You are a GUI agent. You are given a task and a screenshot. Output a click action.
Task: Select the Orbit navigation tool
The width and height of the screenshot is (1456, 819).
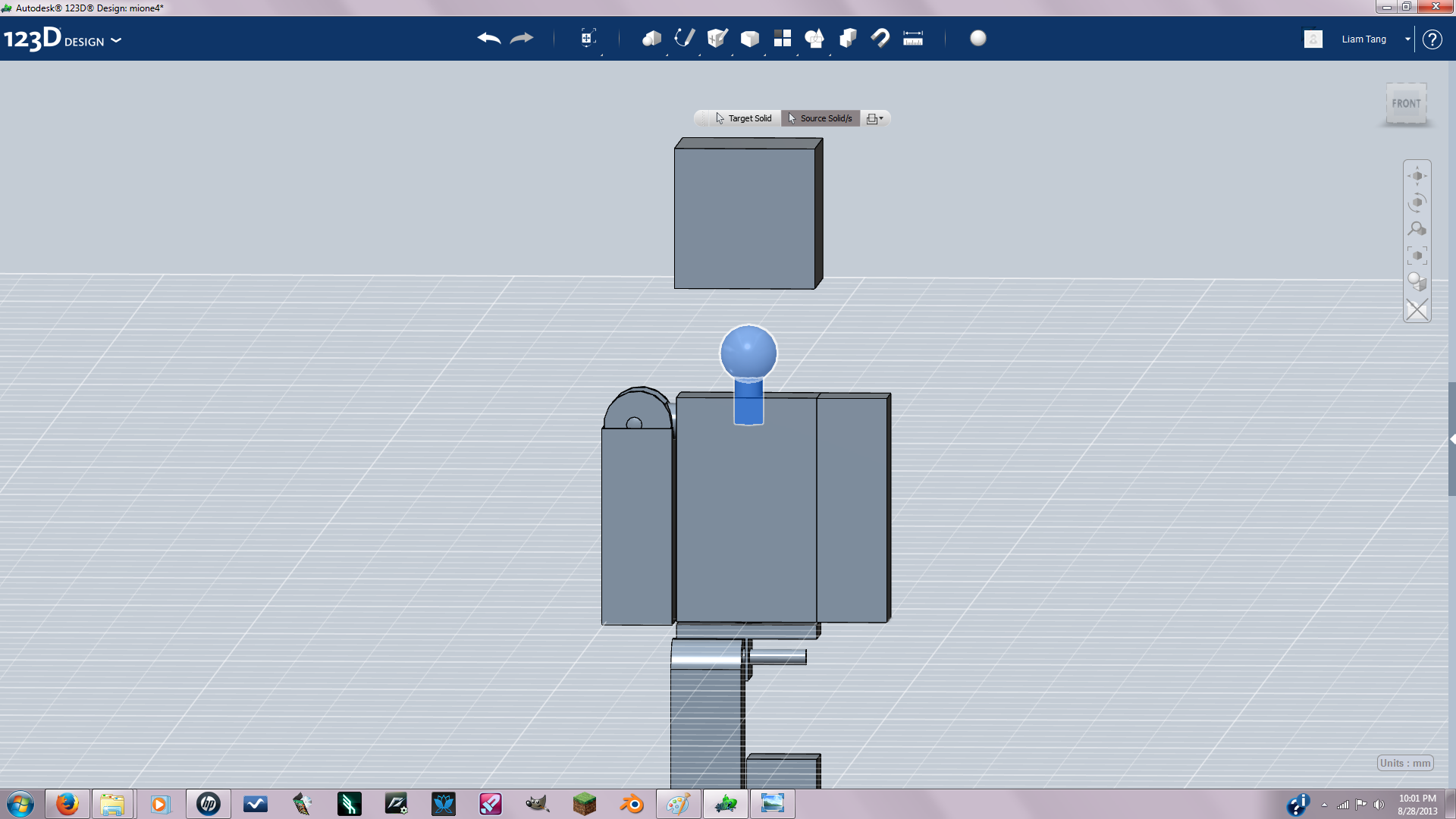tap(1417, 202)
